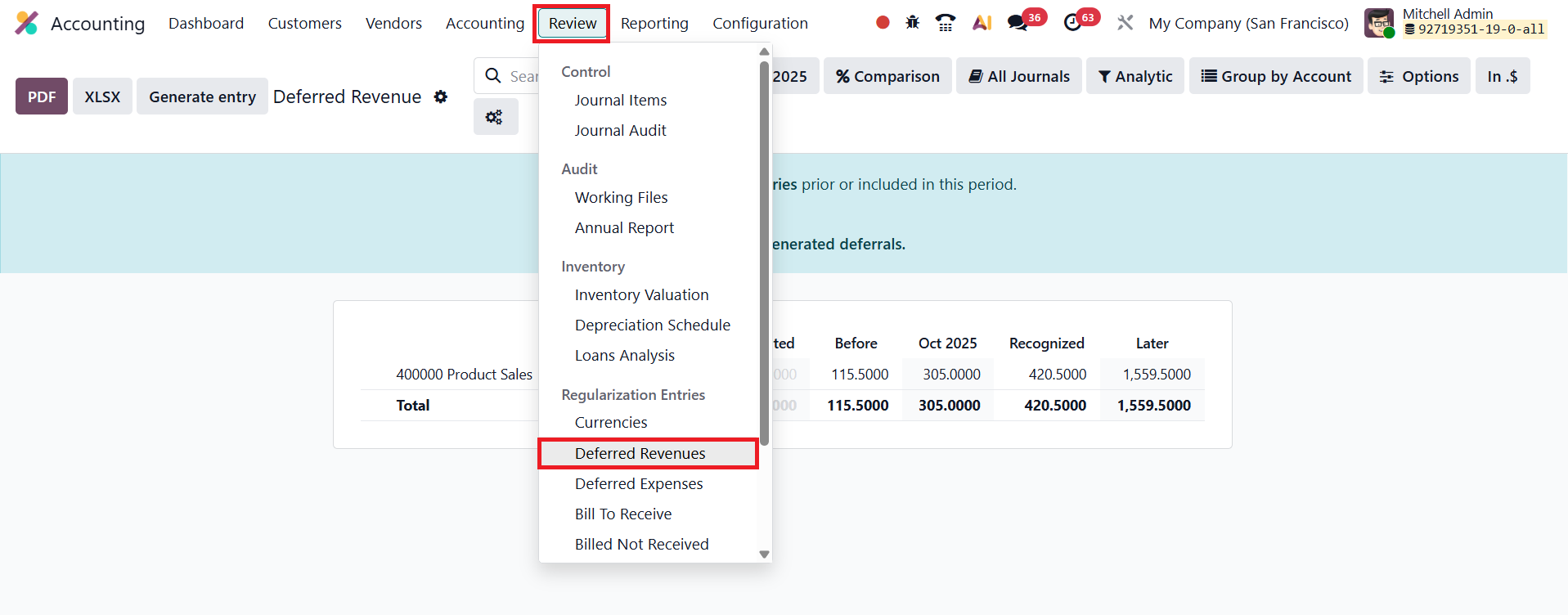Open the Analytic filter dropdown

pyautogui.click(x=1134, y=76)
